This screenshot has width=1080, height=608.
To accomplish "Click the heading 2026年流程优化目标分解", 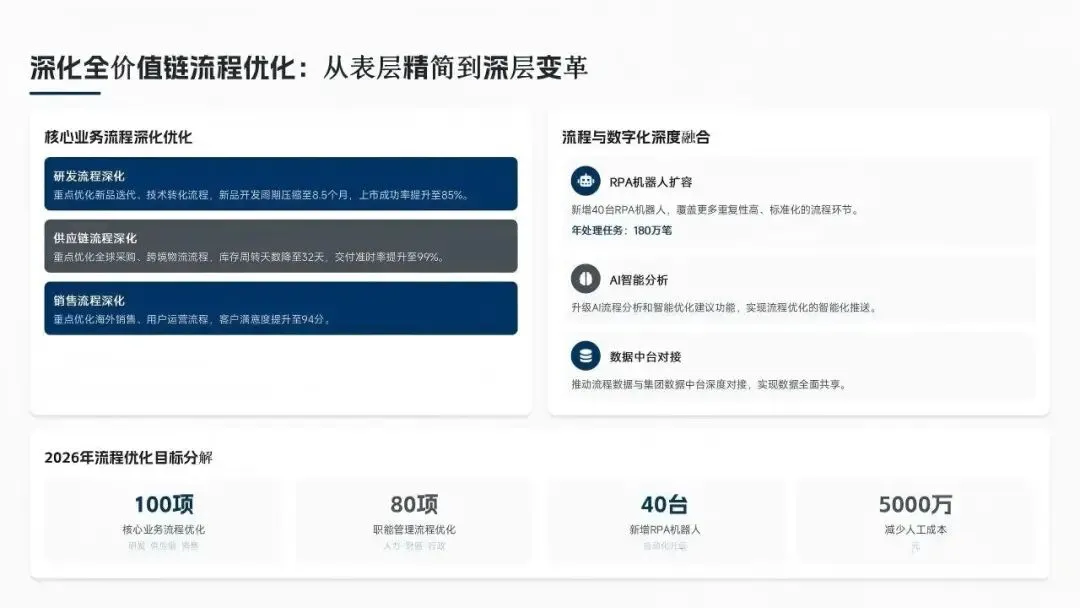I will point(129,457).
